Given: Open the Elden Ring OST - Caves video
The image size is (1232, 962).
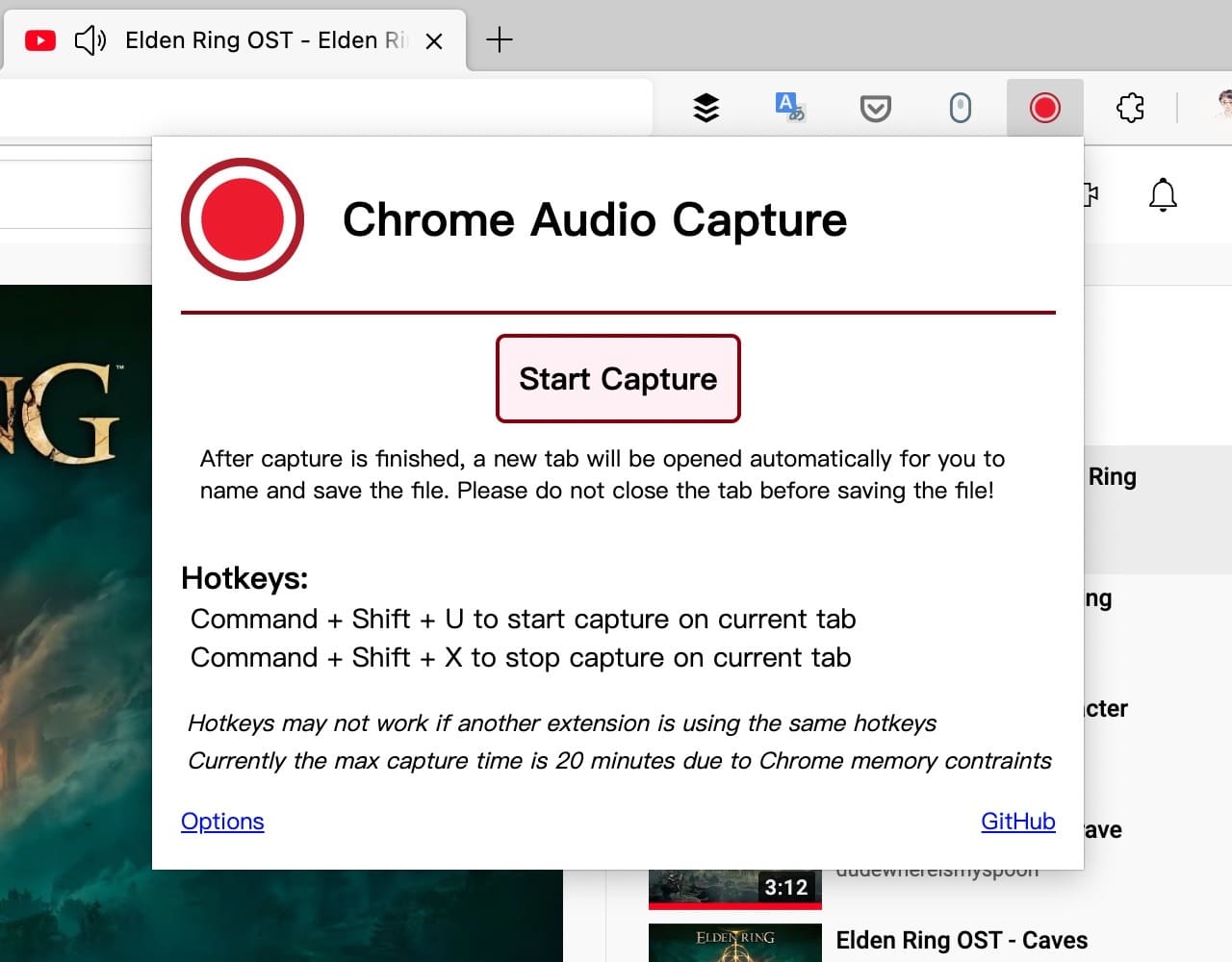Looking at the screenshot, I should pos(961,940).
